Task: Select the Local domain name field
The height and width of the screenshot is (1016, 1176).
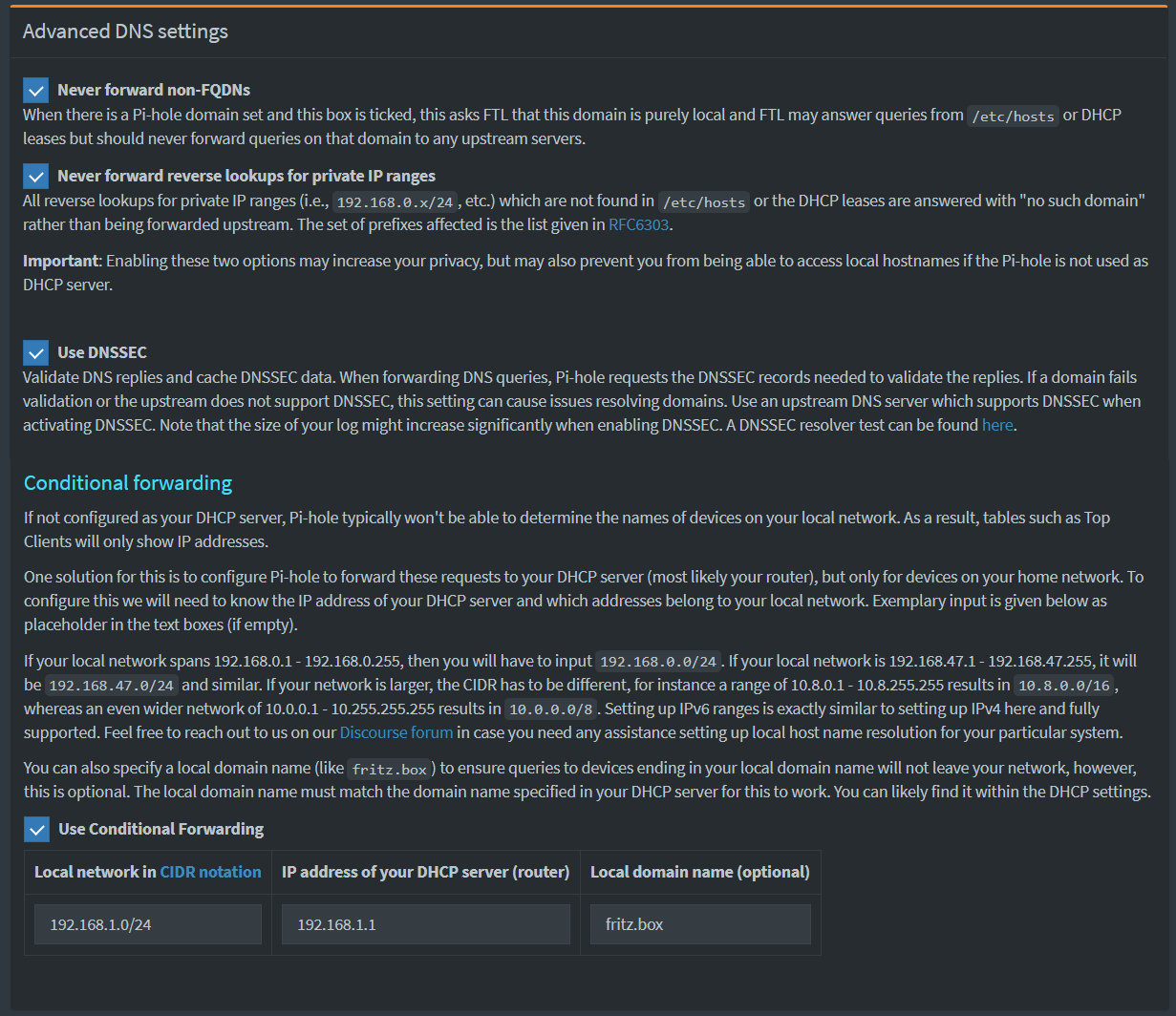Action: (700, 924)
